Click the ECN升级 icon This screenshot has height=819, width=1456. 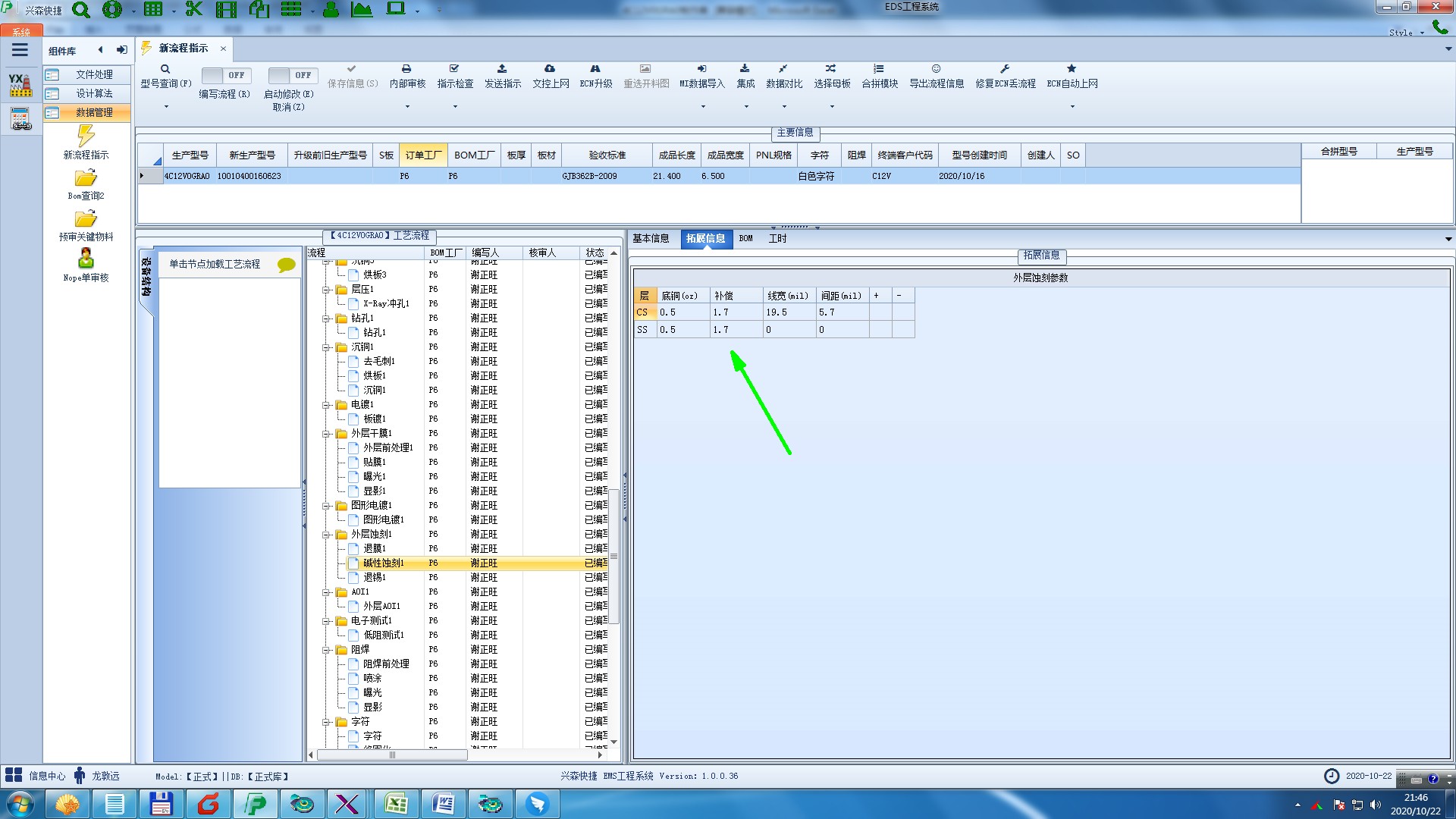coord(595,69)
